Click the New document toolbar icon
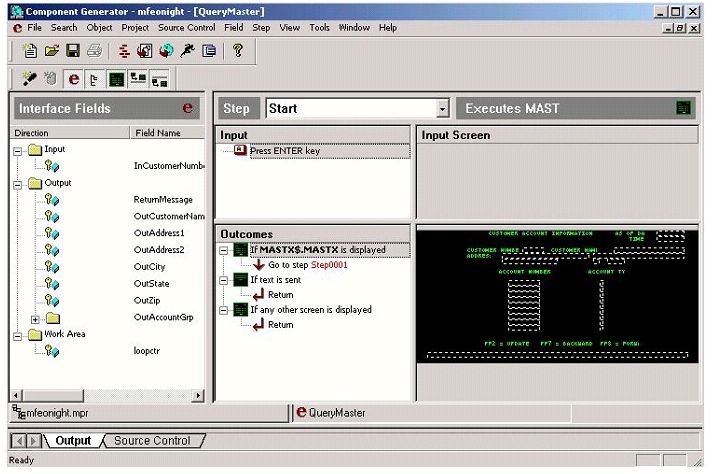The image size is (712, 474). 30,50
